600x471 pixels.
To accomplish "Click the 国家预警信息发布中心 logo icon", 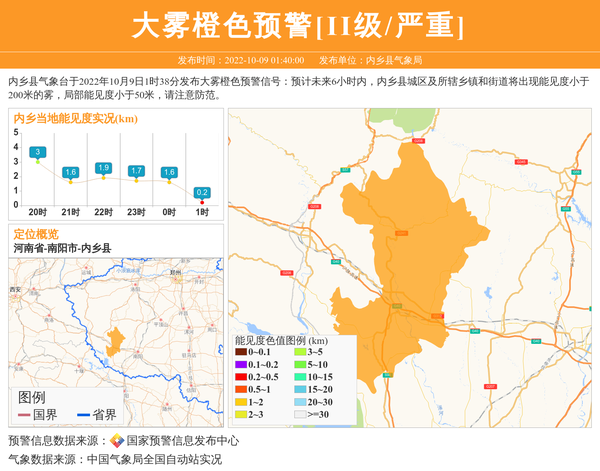I will (117, 441).
